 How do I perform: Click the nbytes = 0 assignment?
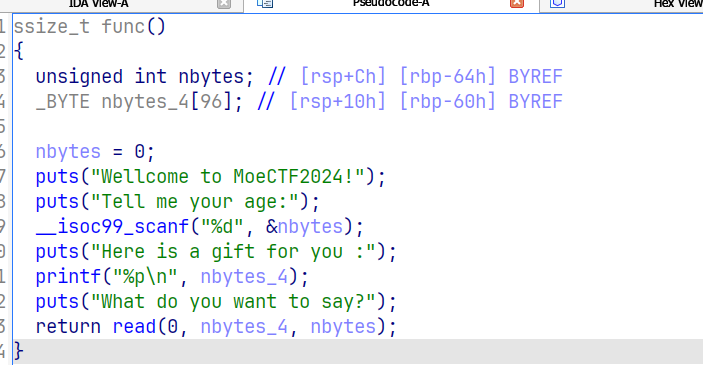tap(95, 152)
